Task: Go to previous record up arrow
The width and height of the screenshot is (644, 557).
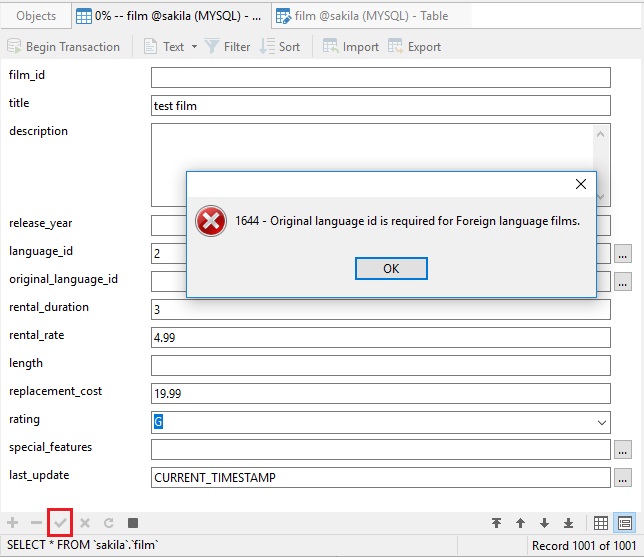Action: [520, 523]
